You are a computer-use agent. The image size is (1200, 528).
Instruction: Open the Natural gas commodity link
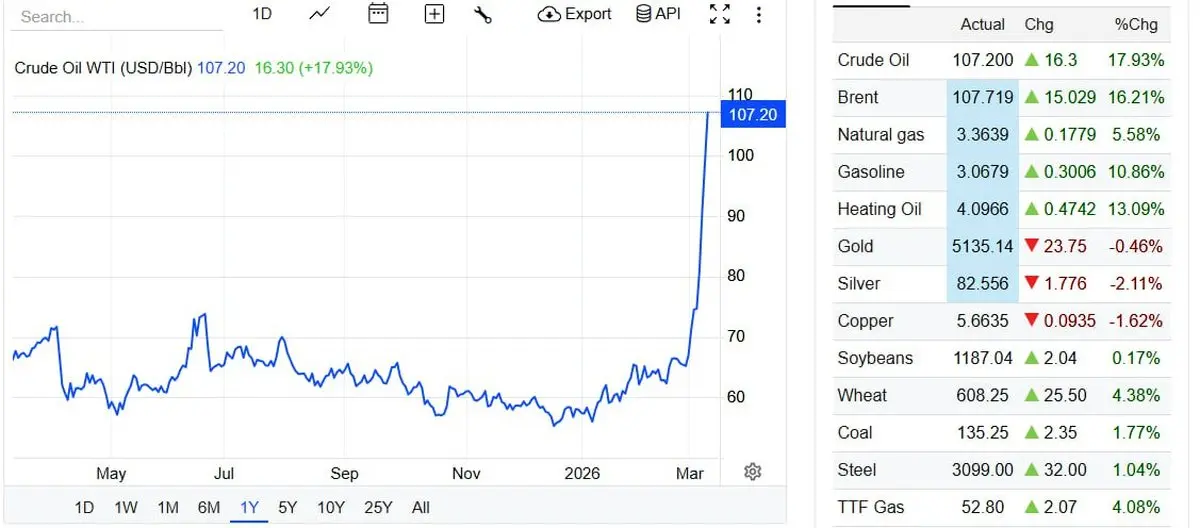click(881, 134)
